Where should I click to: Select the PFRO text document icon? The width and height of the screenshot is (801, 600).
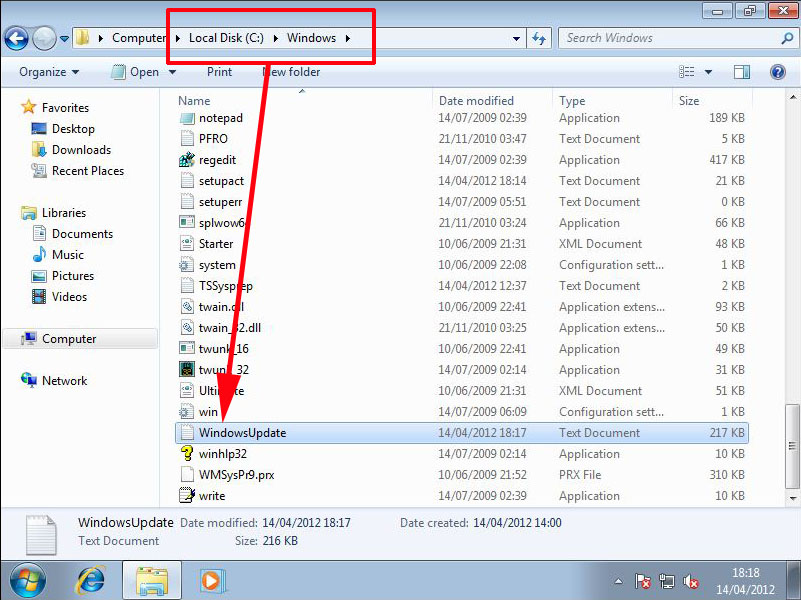coord(187,139)
